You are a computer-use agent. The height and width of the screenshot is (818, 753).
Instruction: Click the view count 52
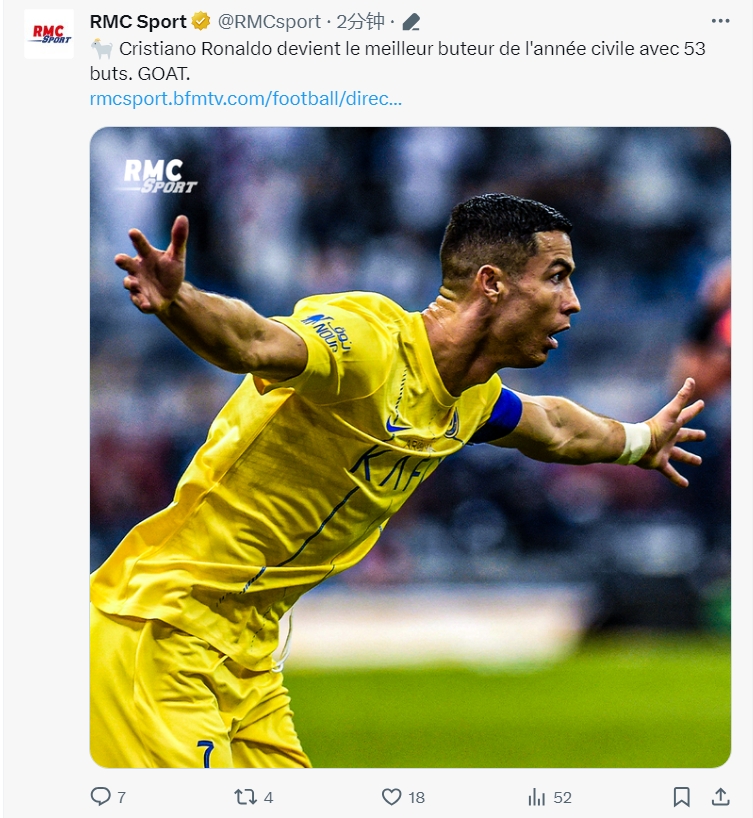563,797
